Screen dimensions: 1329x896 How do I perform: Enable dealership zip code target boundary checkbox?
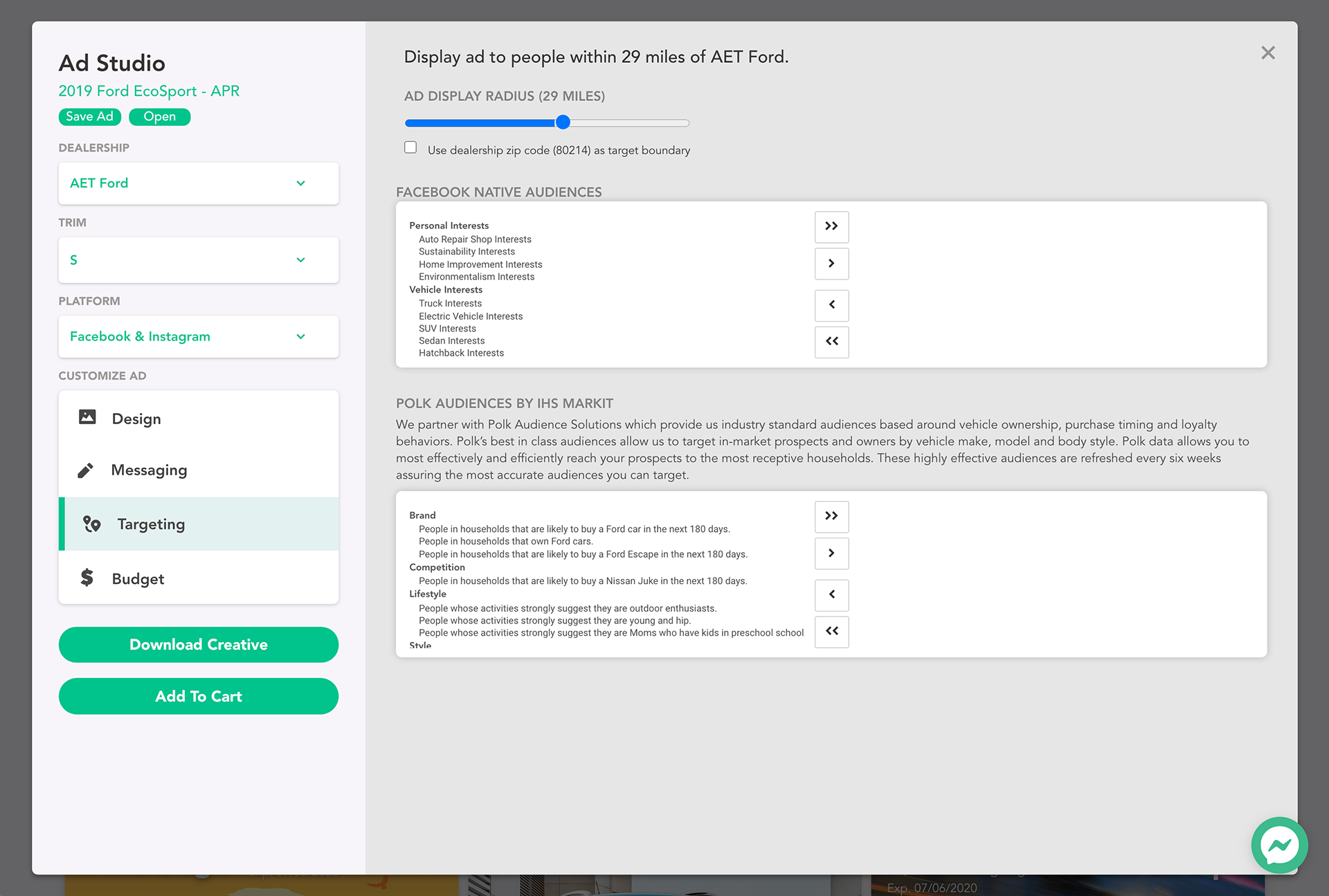pos(410,147)
